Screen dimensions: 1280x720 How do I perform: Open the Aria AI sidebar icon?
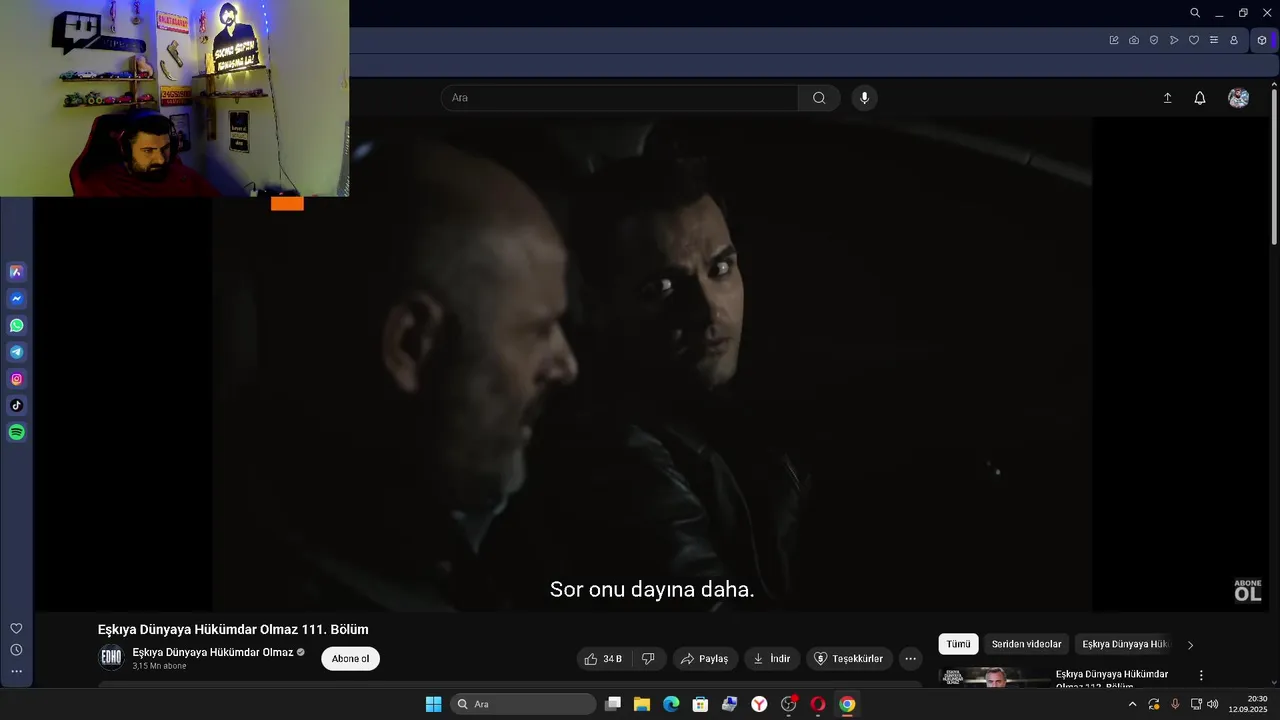pyautogui.click(x=17, y=272)
